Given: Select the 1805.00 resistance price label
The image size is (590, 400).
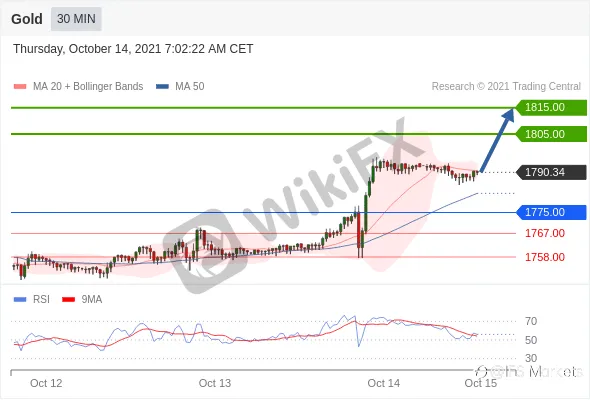Looking at the screenshot, I should [551, 134].
